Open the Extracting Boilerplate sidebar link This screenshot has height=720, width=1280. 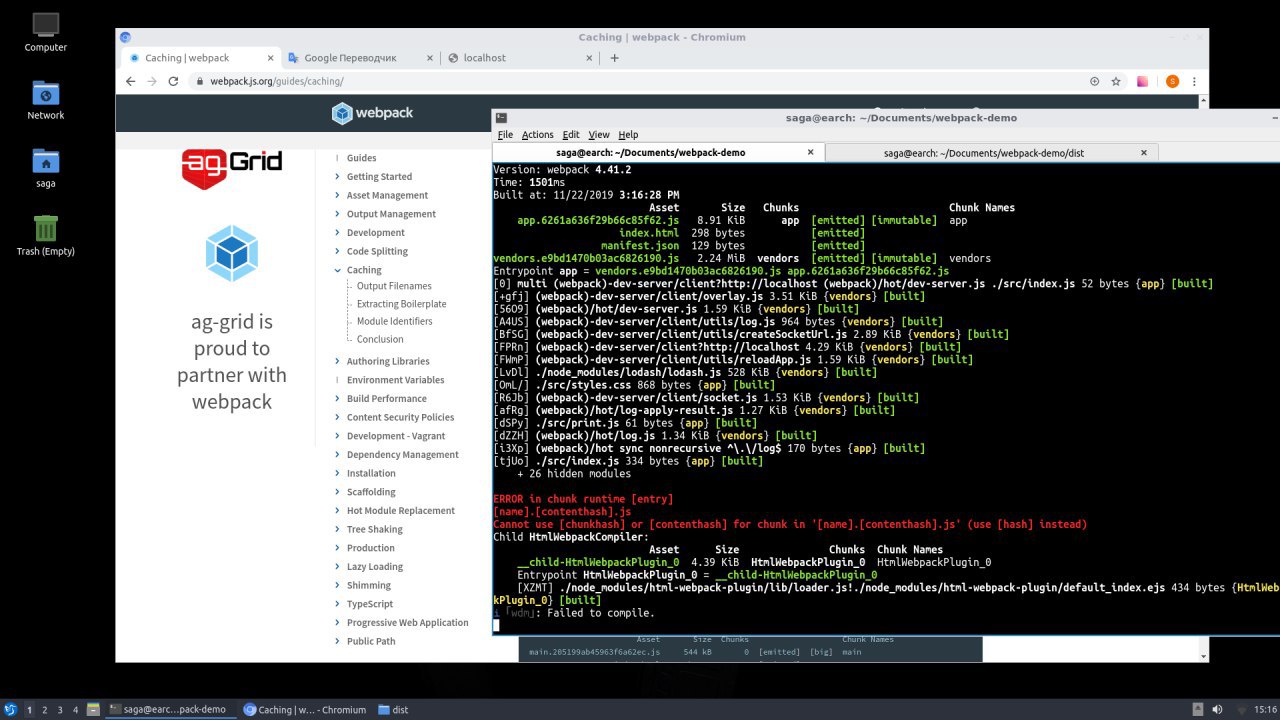click(402, 304)
